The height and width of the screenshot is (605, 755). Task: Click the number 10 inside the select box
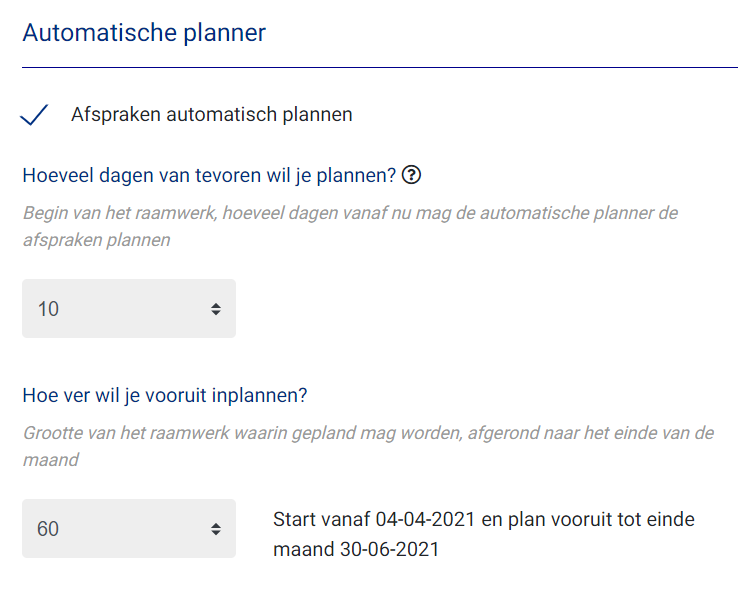pyautogui.click(x=48, y=309)
